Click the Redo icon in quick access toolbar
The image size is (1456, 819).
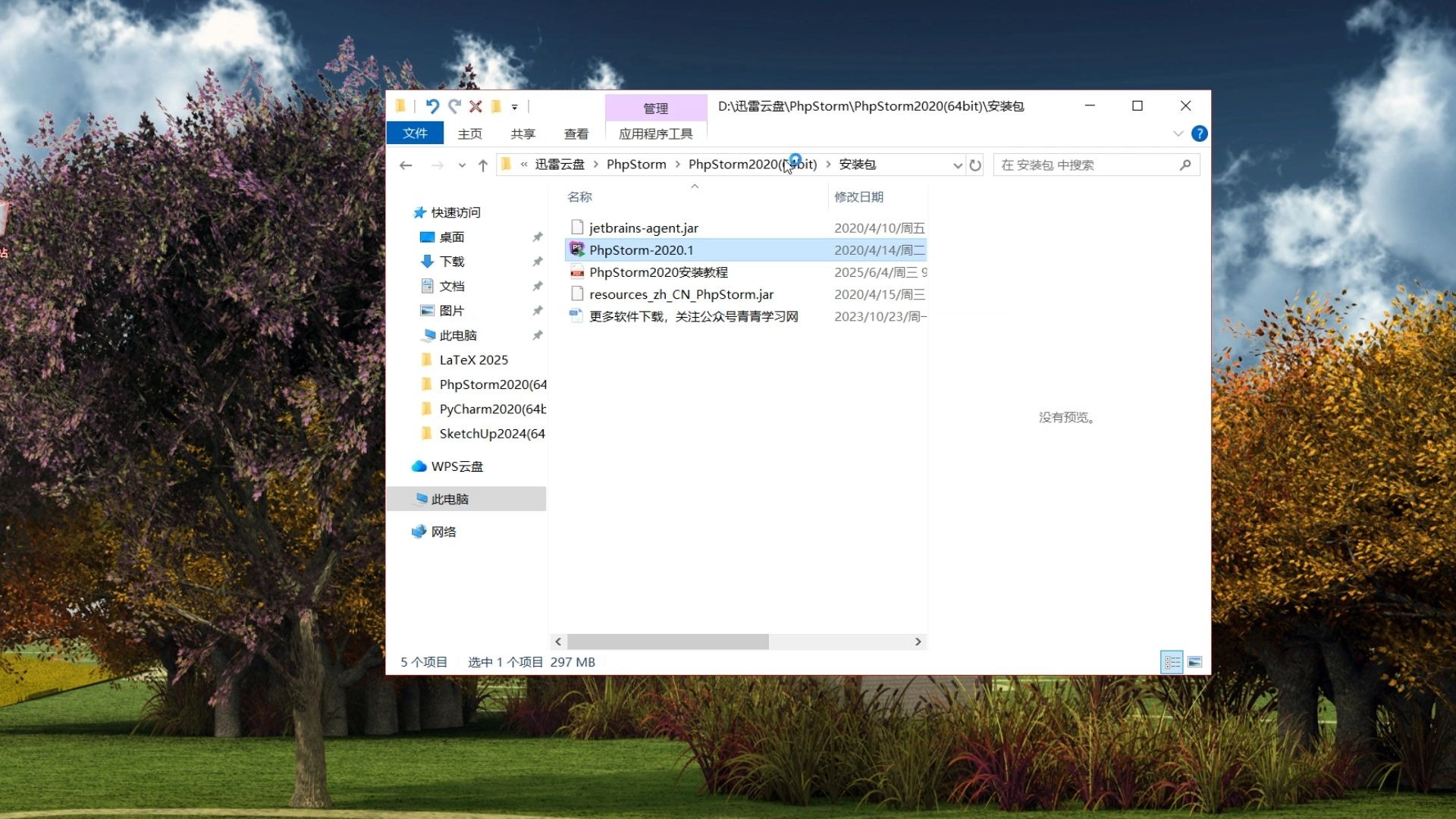(x=454, y=106)
